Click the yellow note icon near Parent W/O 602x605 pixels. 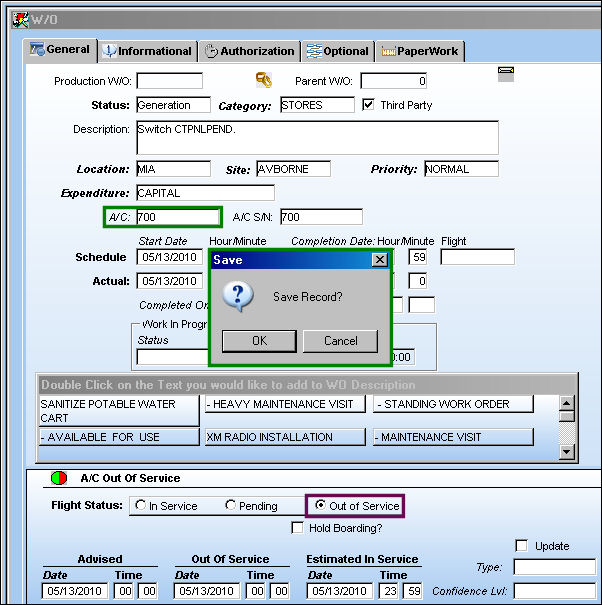506,74
